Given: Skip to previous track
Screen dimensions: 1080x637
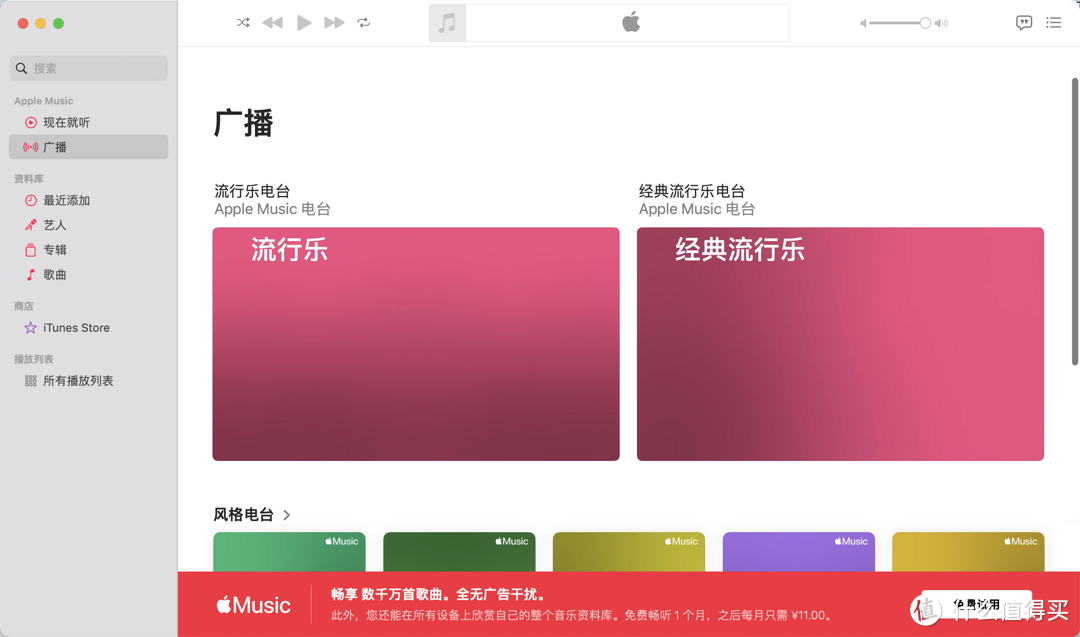Looking at the screenshot, I should pyautogui.click(x=273, y=23).
